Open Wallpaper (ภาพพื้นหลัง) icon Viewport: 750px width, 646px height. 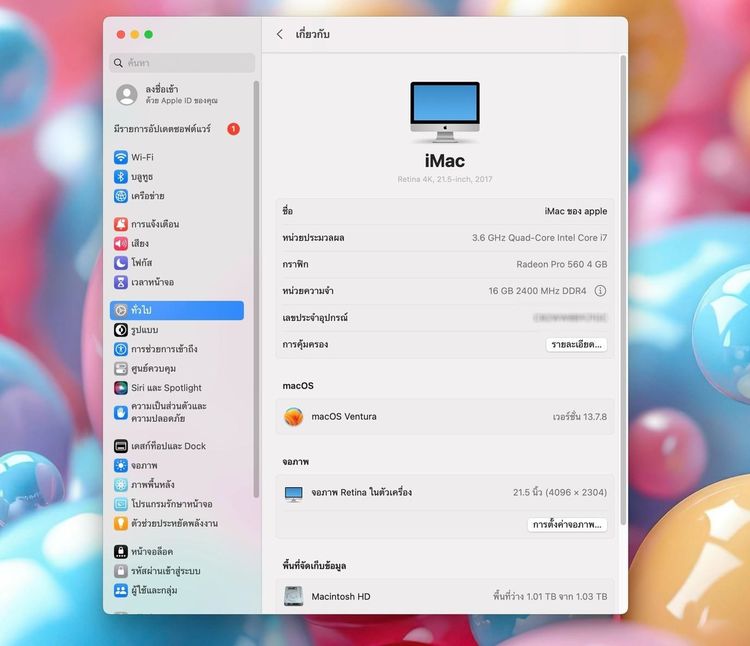121,484
